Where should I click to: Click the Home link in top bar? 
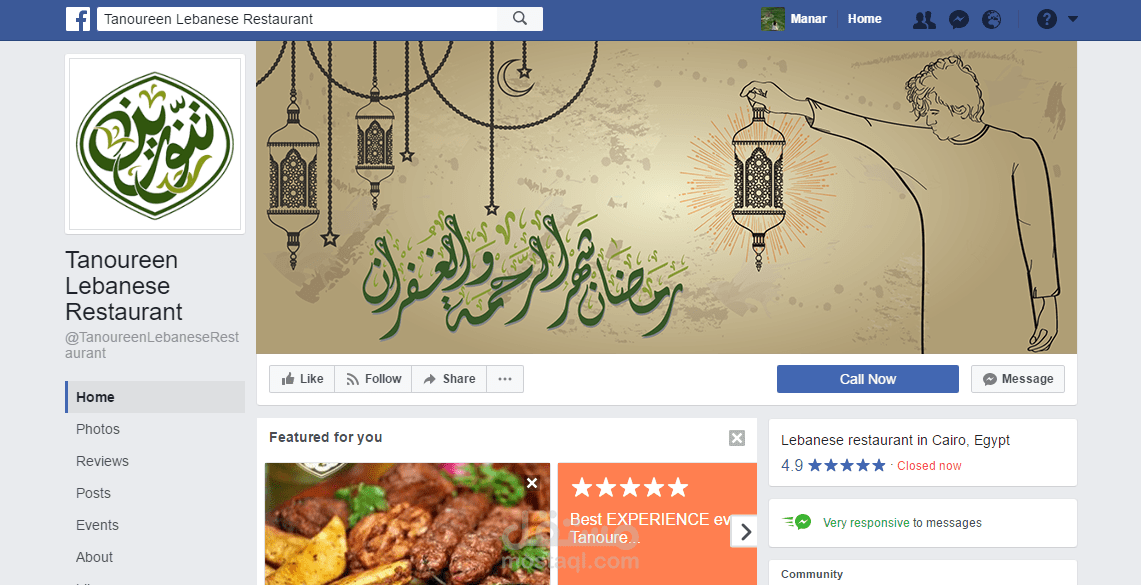(864, 19)
